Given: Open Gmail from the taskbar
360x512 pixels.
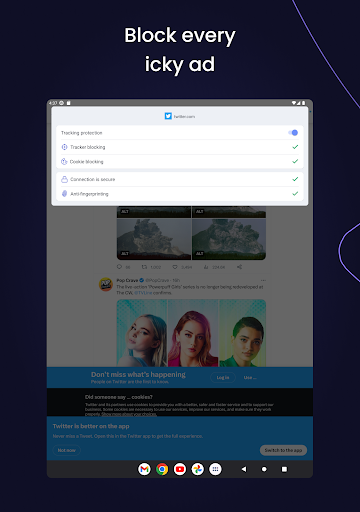Looking at the screenshot, I should pyautogui.click(x=144, y=469).
